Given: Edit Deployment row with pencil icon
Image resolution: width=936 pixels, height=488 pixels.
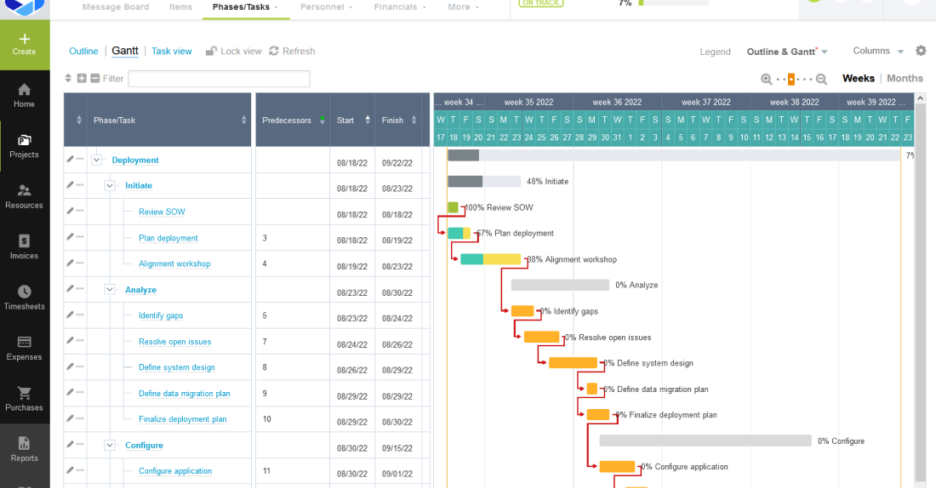Looking at the screenshot, I should (70, 159).
